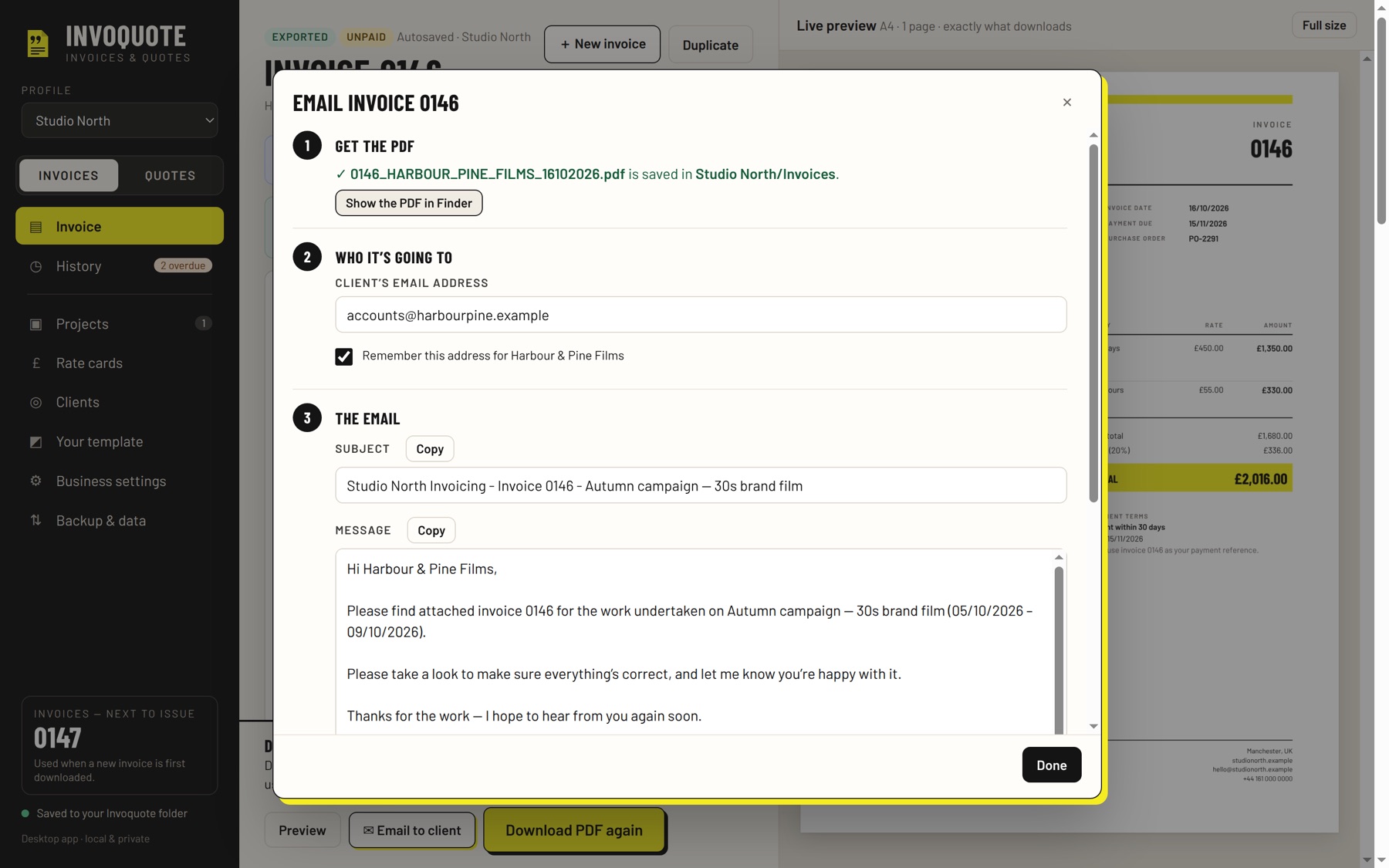
Task: Click the New invoice button
Action: (x=602, y=44)
